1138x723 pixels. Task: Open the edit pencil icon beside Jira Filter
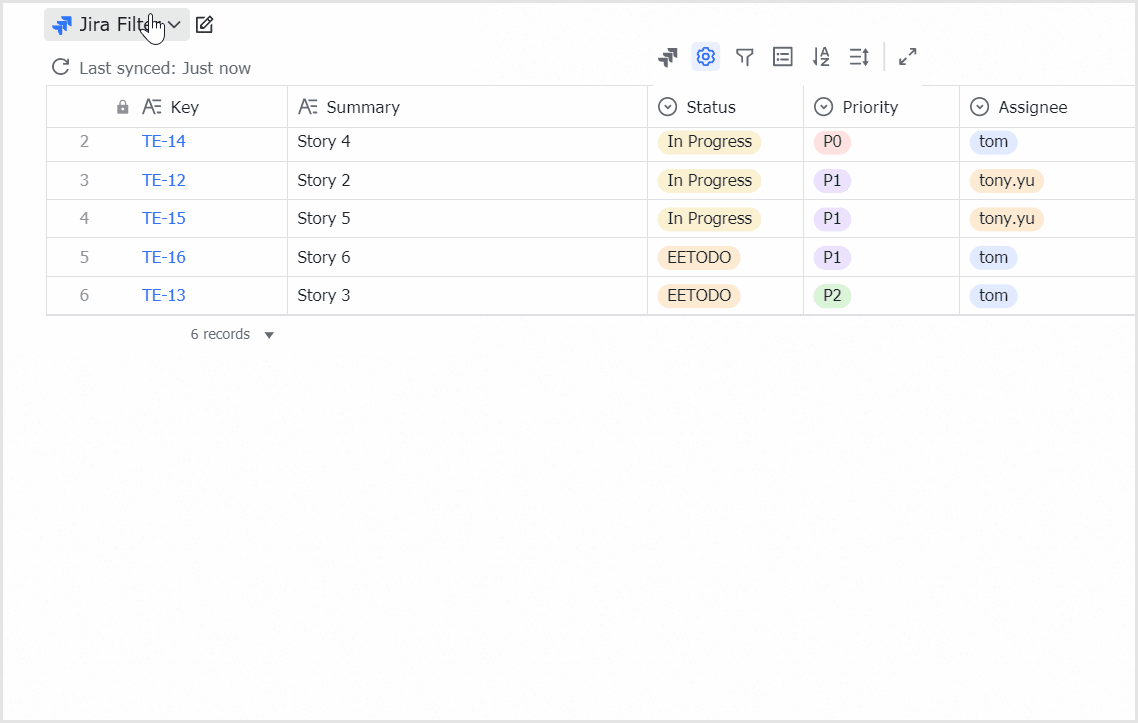click(204, 24)
